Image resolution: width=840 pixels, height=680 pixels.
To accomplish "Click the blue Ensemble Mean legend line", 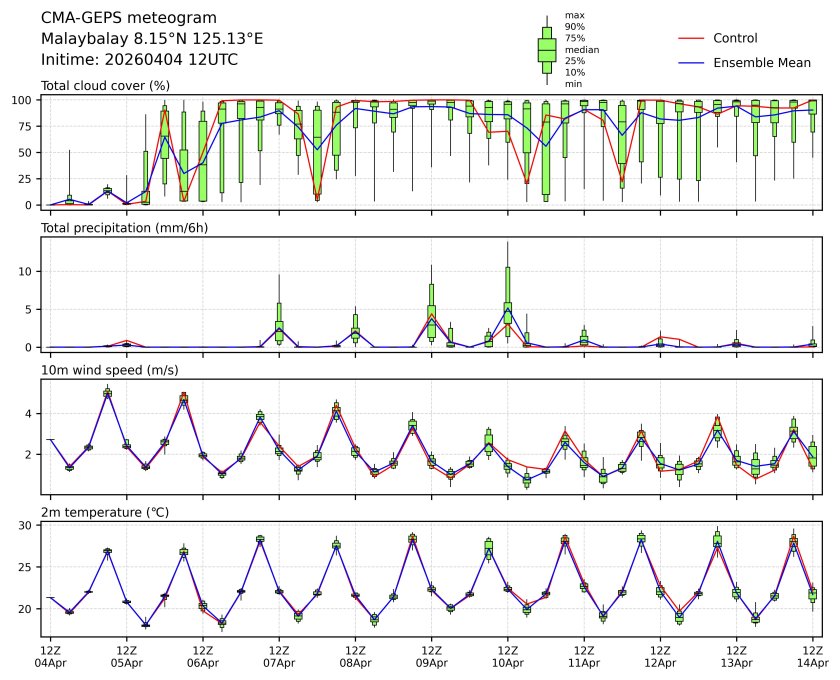I will (x=692, y=63).
